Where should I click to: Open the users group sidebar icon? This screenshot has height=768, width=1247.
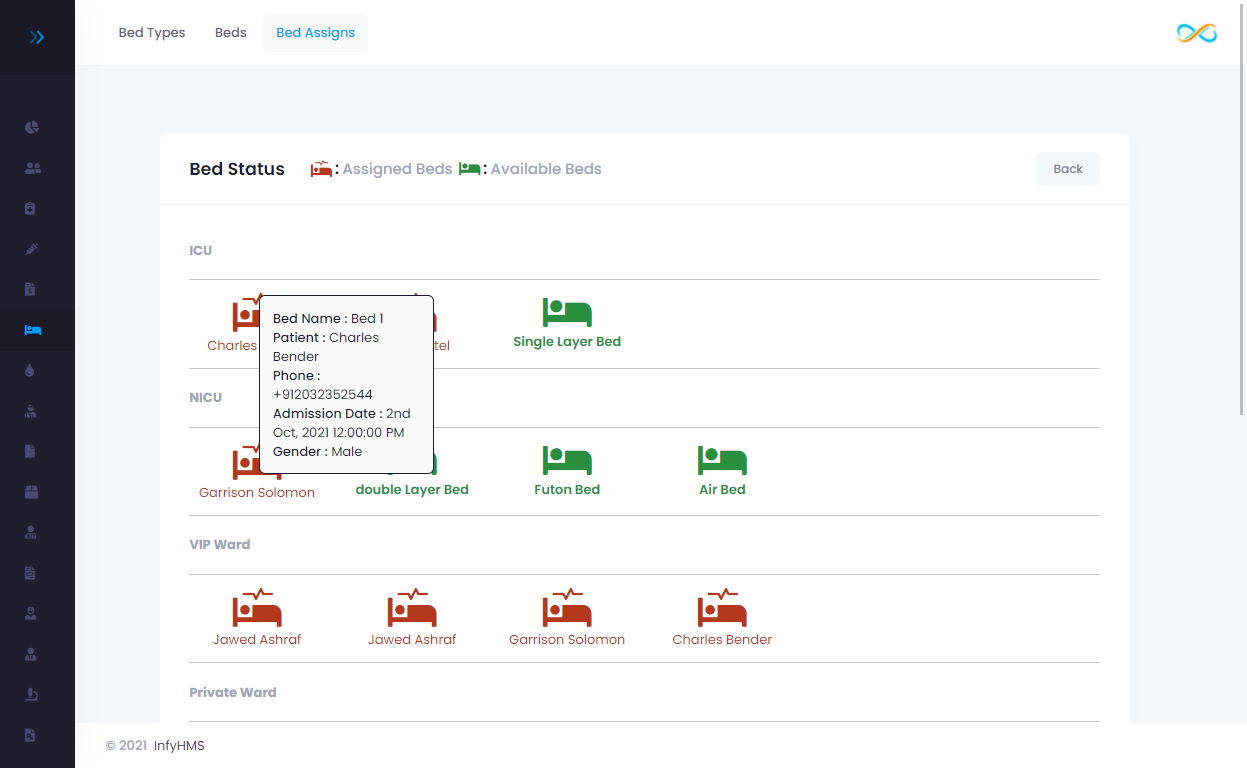point(32,168)
